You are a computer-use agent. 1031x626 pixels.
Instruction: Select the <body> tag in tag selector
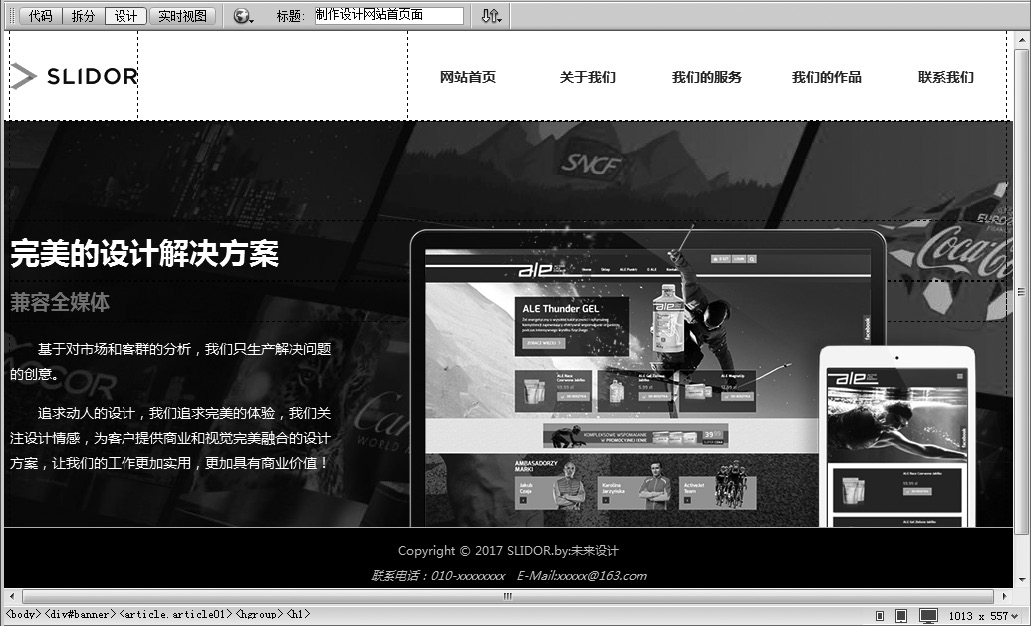pyautogui.click(x=24, y=615)
